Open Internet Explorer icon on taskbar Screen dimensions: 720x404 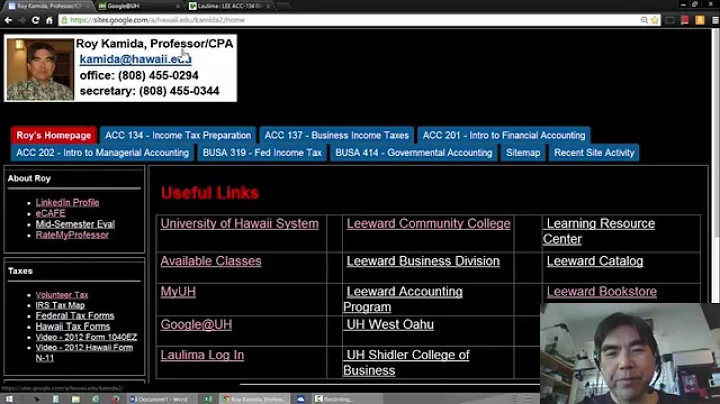tap(96, 399)
